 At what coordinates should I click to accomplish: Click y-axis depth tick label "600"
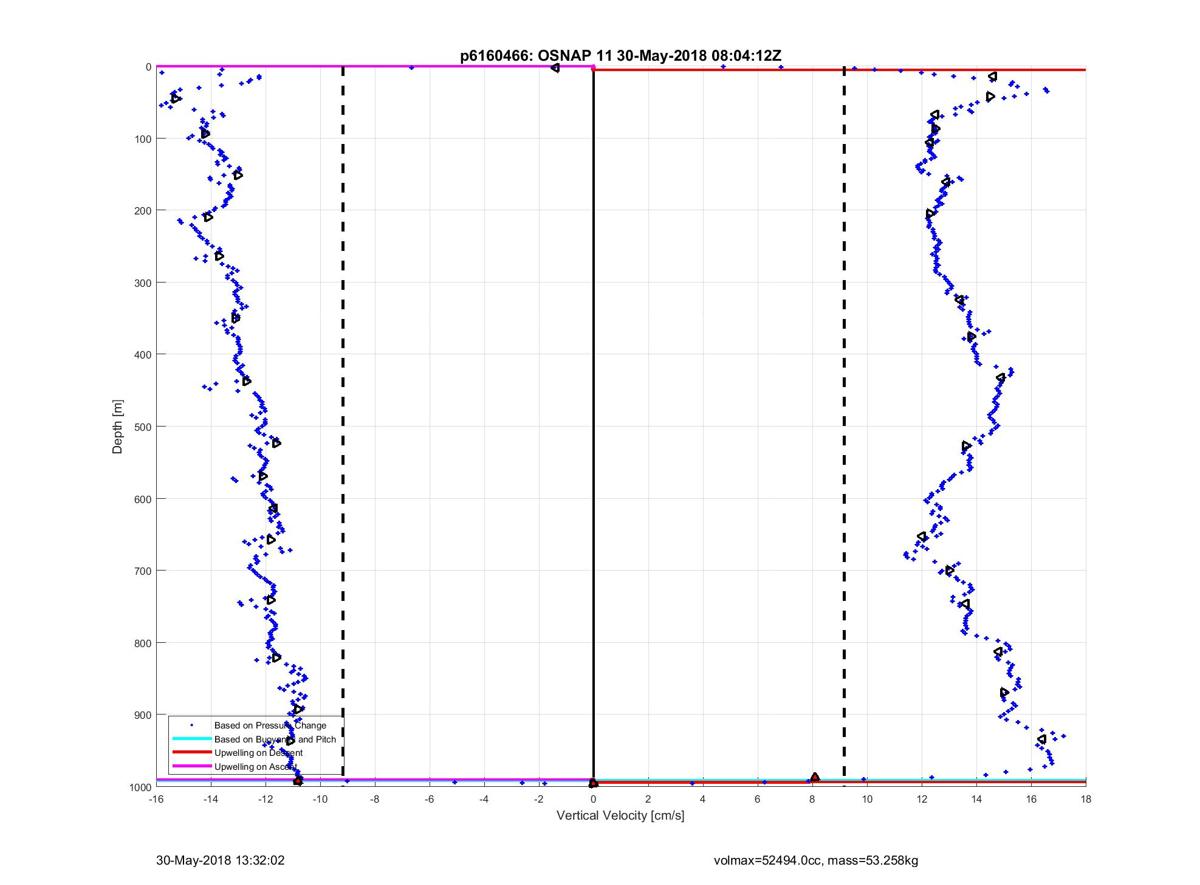pyautogui.click(x=142, y=499)
